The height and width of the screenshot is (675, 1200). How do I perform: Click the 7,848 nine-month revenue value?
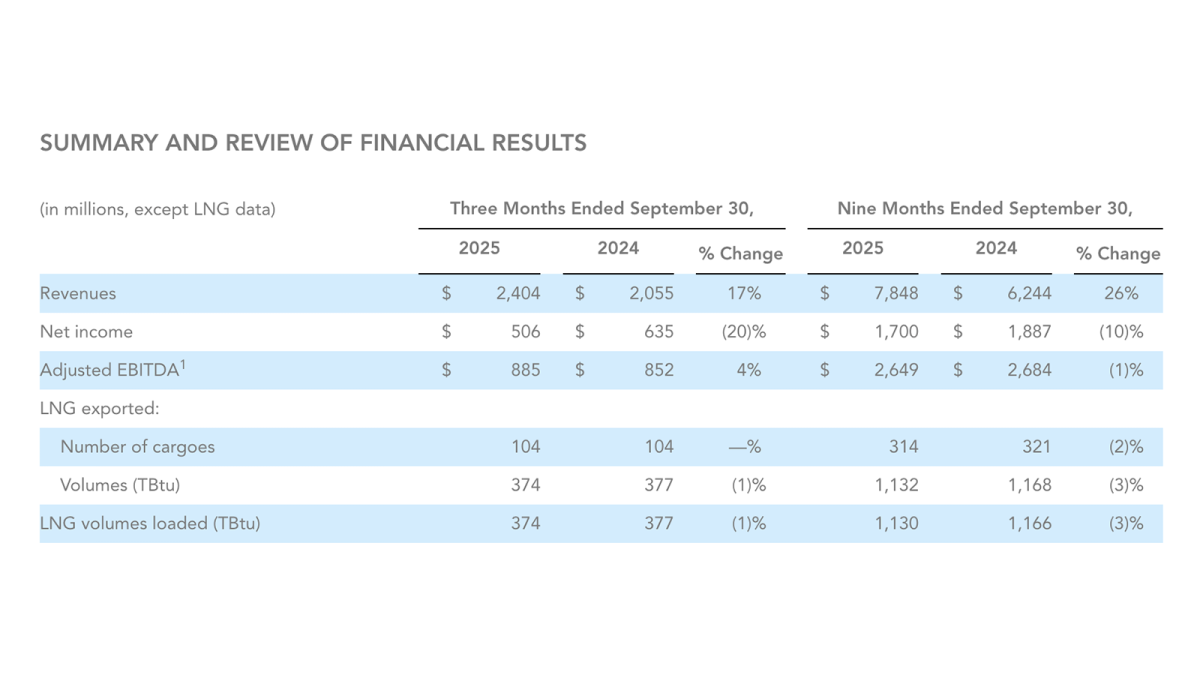click(x=897, y=294)
